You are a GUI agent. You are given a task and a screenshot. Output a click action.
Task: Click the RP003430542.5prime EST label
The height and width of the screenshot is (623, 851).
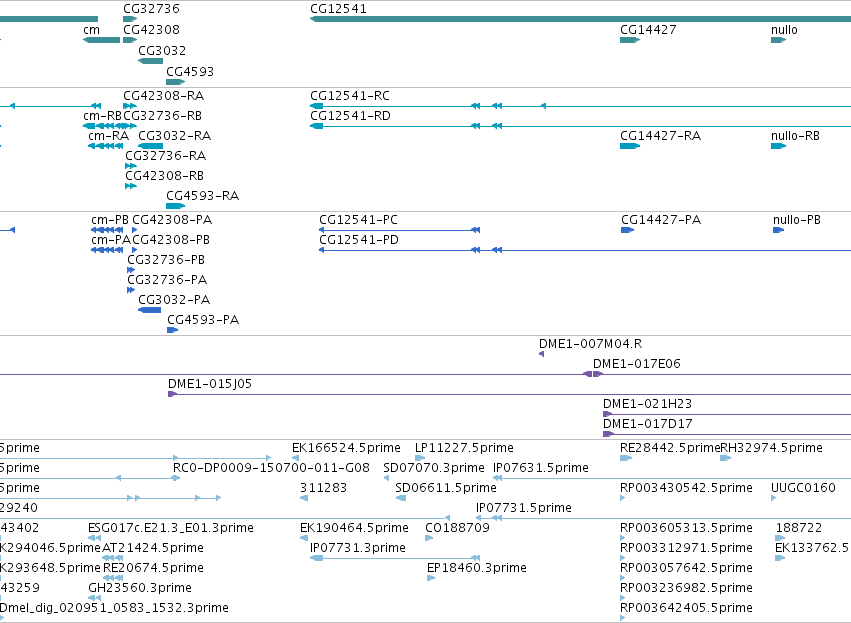click(686, 488)
